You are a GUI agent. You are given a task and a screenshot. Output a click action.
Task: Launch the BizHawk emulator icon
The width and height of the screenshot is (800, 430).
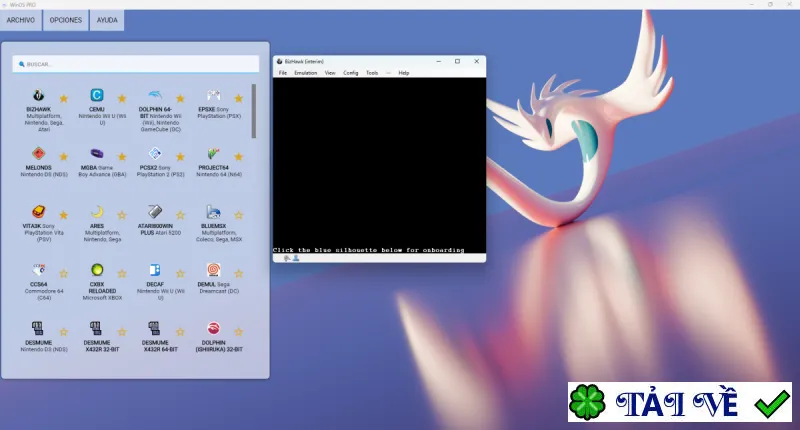[x=39, y=95]
